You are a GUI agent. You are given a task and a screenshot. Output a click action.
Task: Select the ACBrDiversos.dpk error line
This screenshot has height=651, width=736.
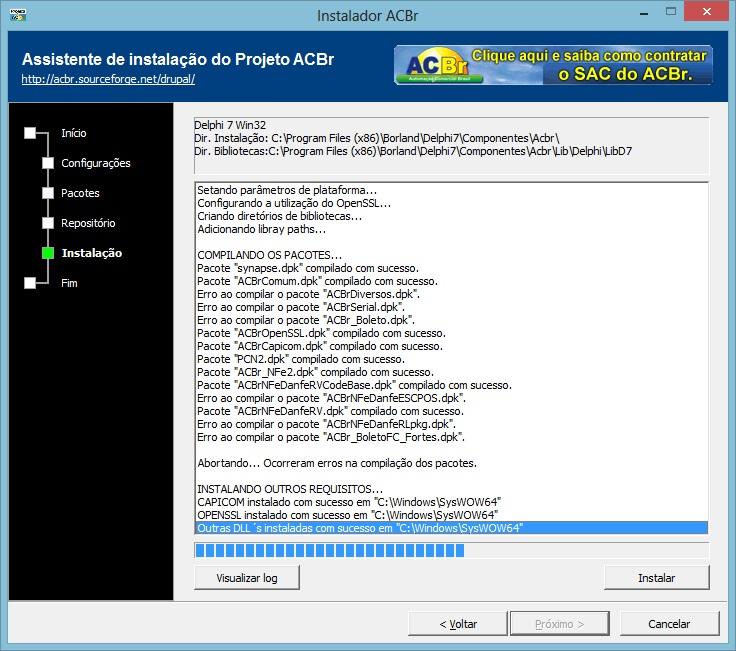(x=308, y=294)
